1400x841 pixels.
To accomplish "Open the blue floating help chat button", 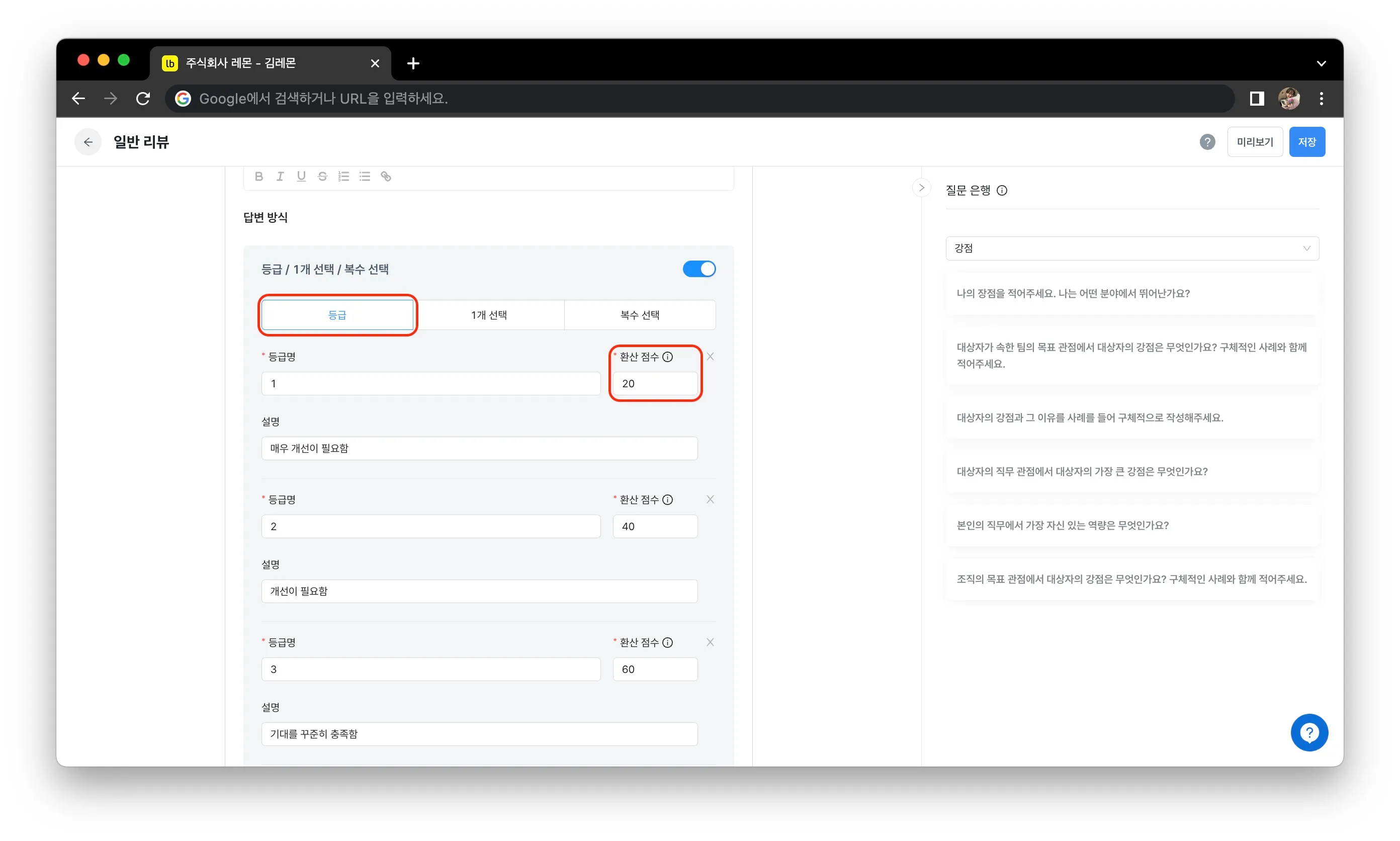I will [1309, 732].
